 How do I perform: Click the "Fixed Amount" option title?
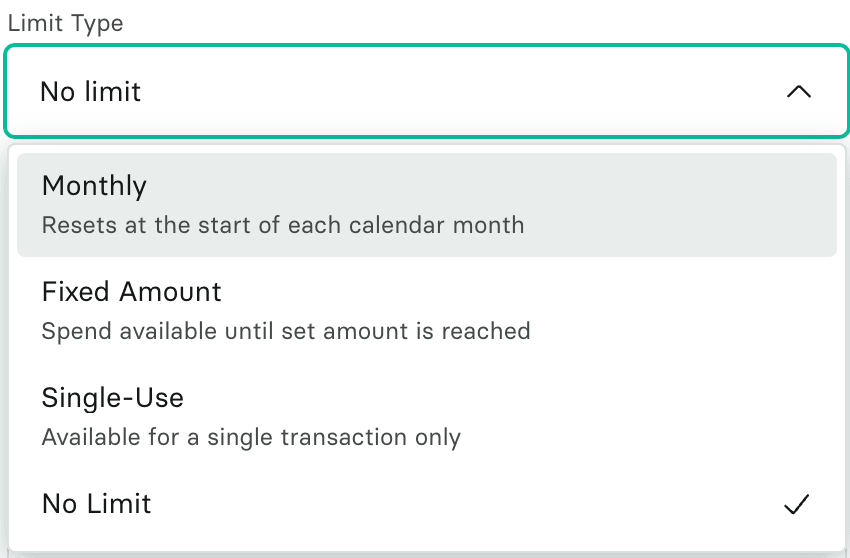pyautogui.click(x=132, y=292)
